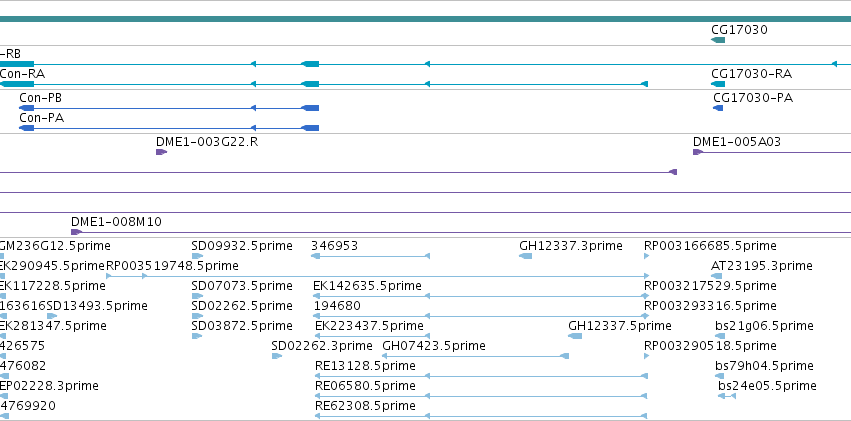Select the DME1-003G22.R purple arrow glyph
Screen dimensions: 851x421
161,152
